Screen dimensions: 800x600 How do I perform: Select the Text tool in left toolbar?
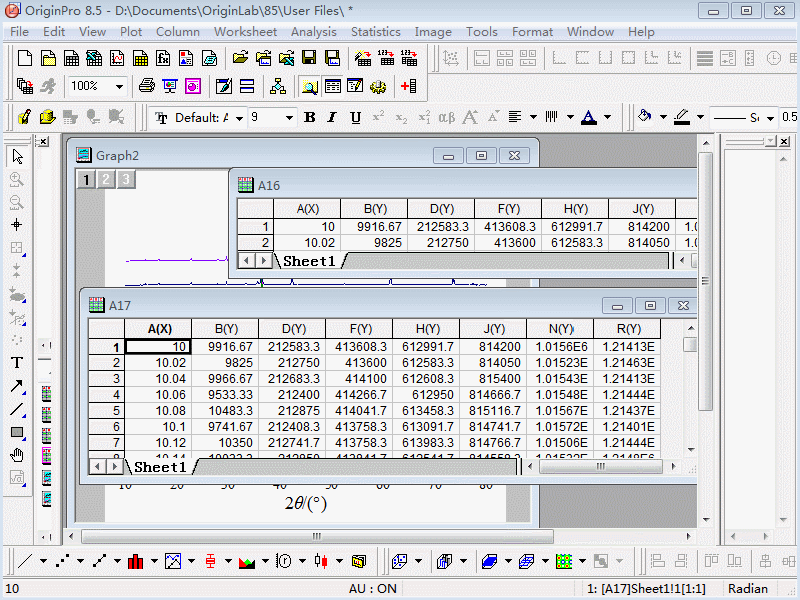[x=17, y=363]
